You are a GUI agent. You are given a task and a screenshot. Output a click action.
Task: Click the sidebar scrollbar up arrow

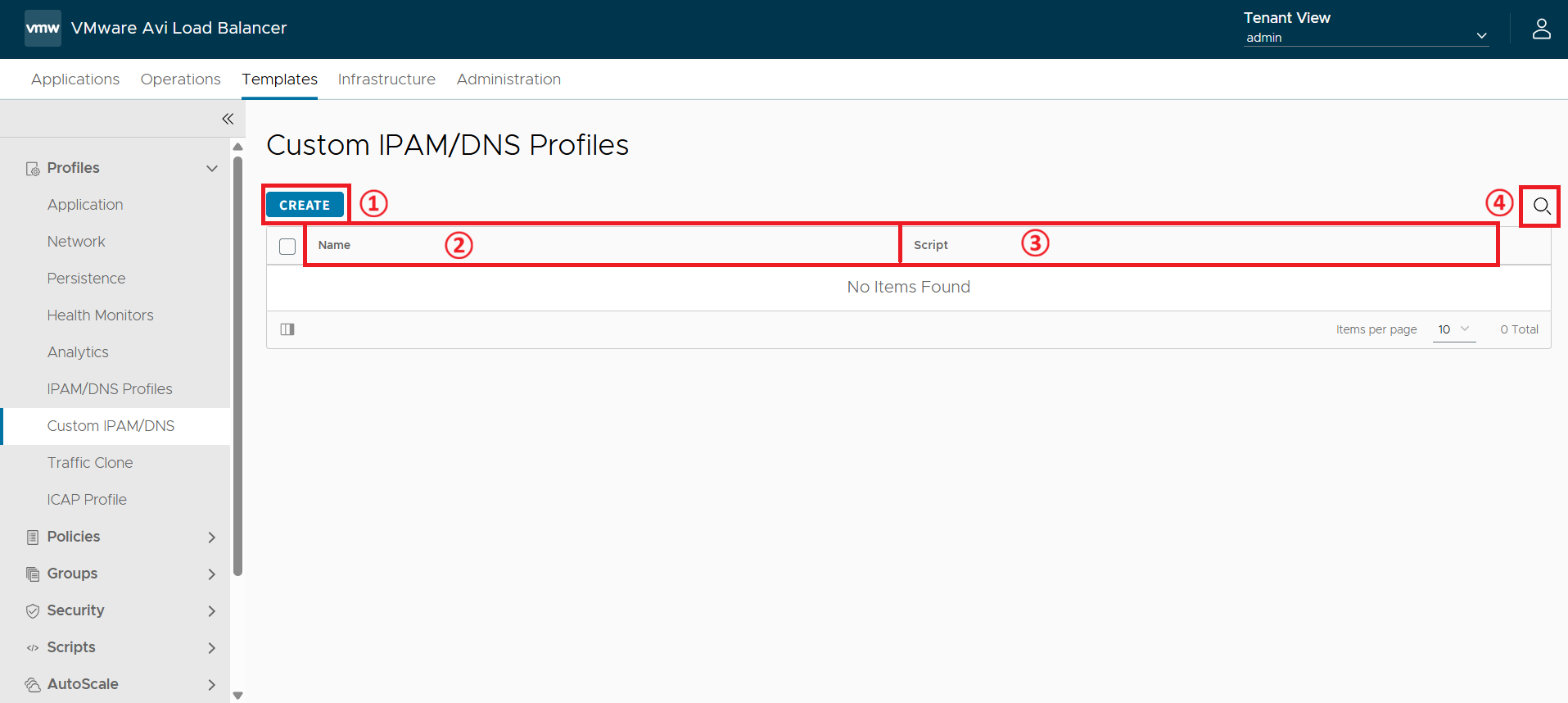click(237, 147)
